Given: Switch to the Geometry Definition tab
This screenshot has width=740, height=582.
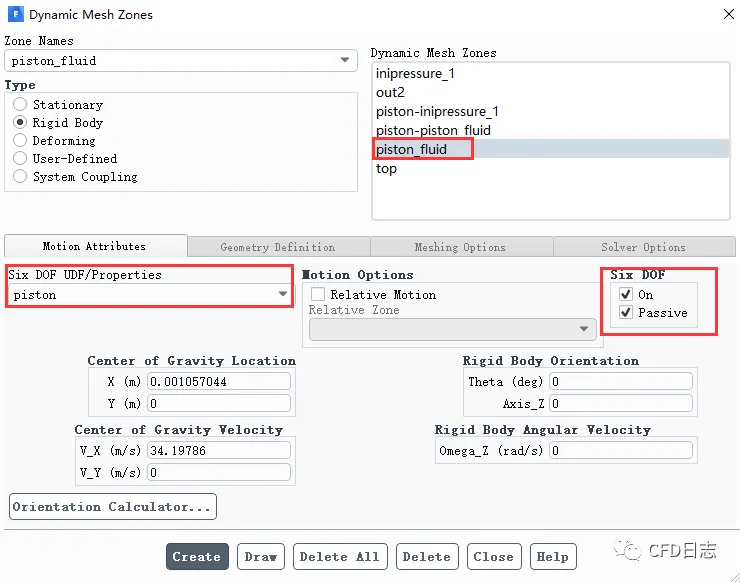Looking at the screenshot, I should 277,247.
